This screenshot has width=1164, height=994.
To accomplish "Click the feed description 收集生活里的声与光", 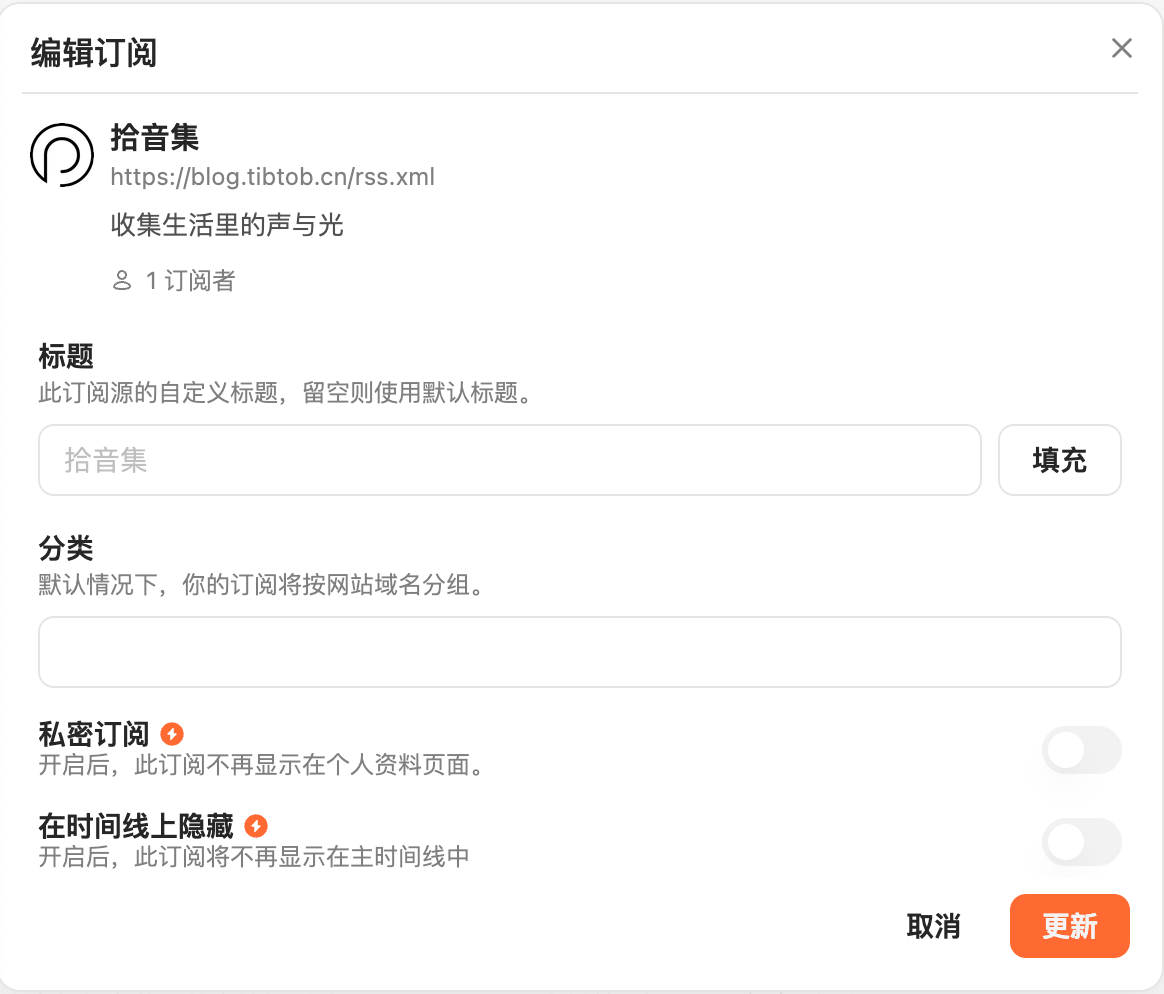I will pyautogui.click(x=227, y=225).
